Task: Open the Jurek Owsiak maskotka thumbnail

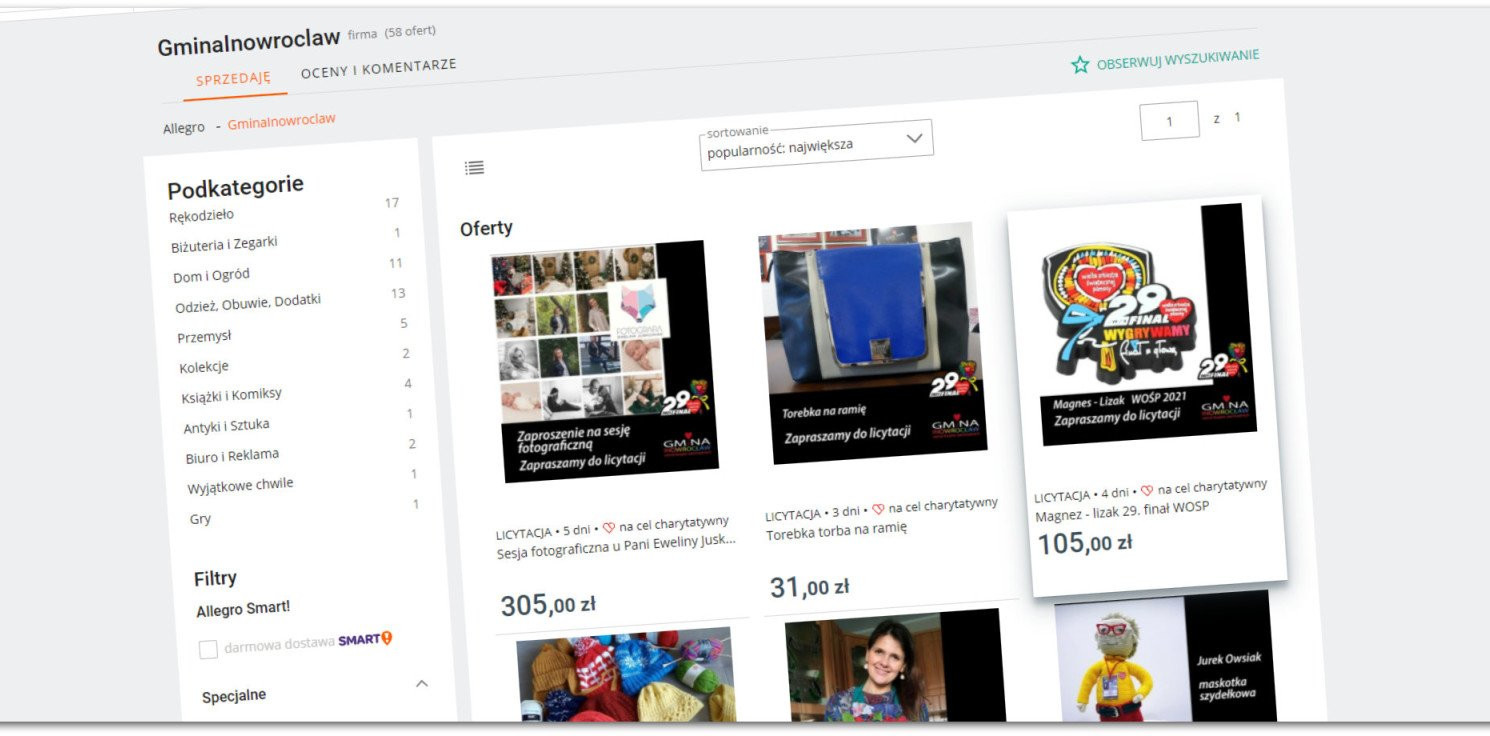Action: (x=1164, y=655)
